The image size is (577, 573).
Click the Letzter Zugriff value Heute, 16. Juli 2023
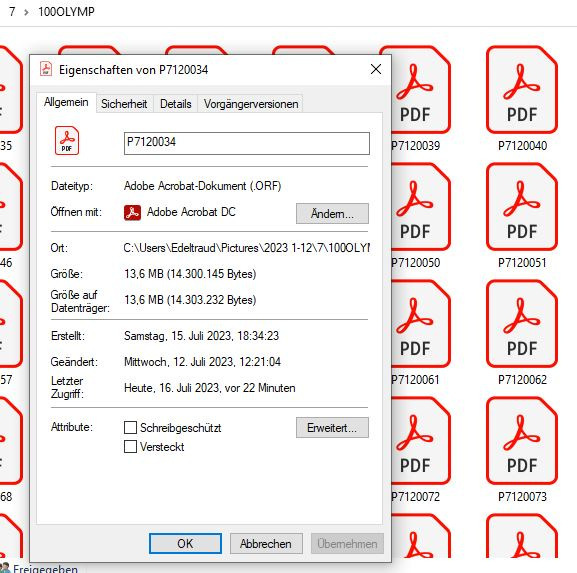210,388
